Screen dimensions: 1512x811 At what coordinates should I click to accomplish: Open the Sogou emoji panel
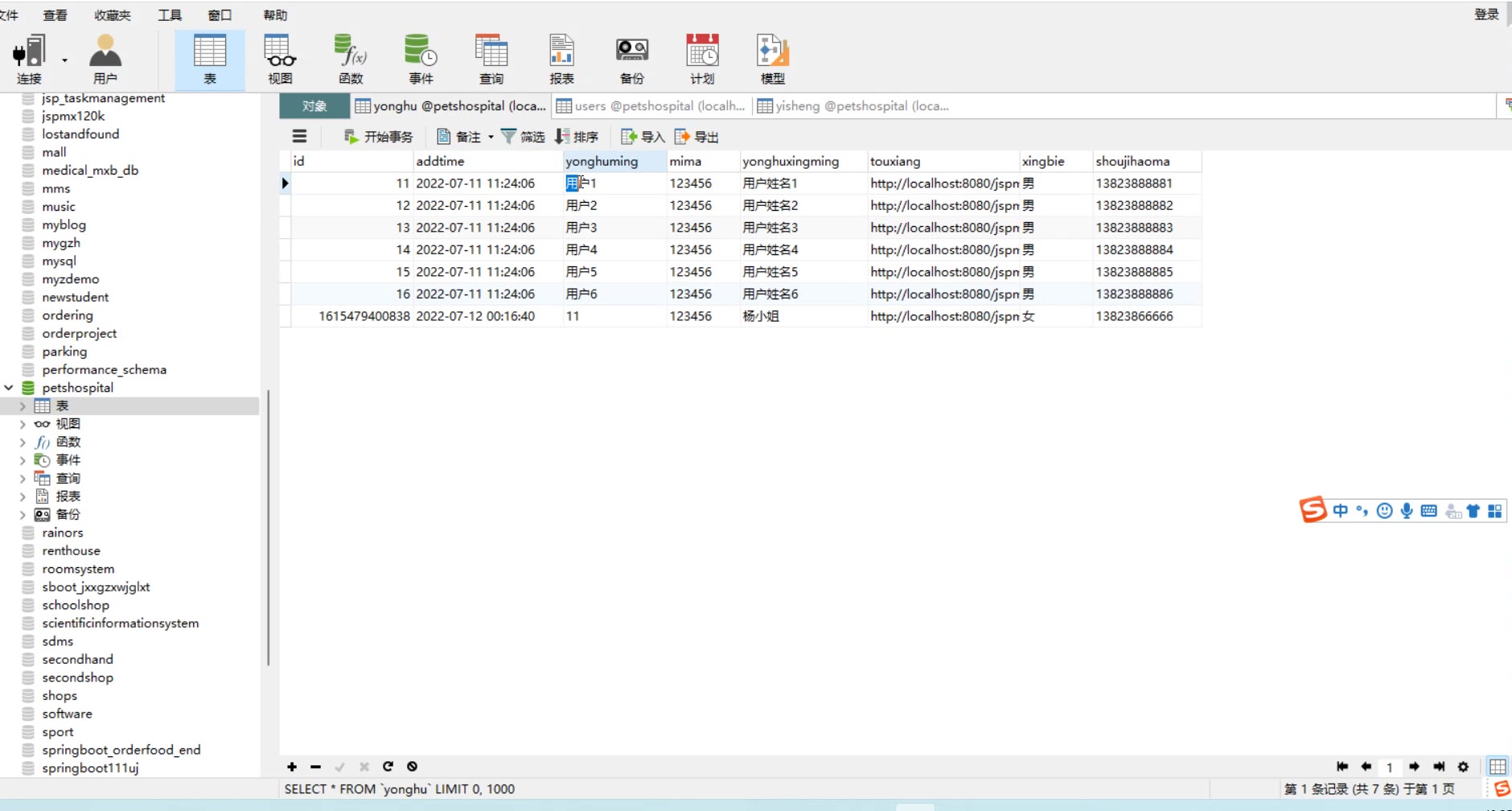(1384, 511)
